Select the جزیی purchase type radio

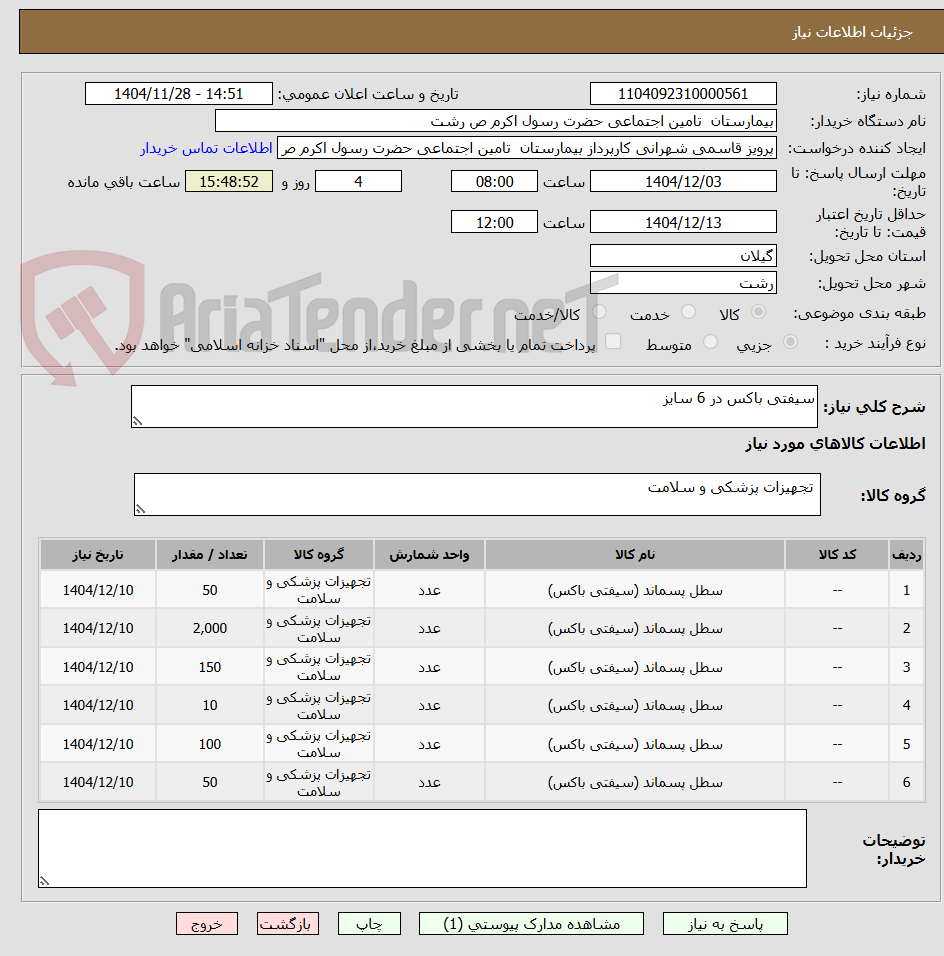pyautogui.click(x=790, y=342)
